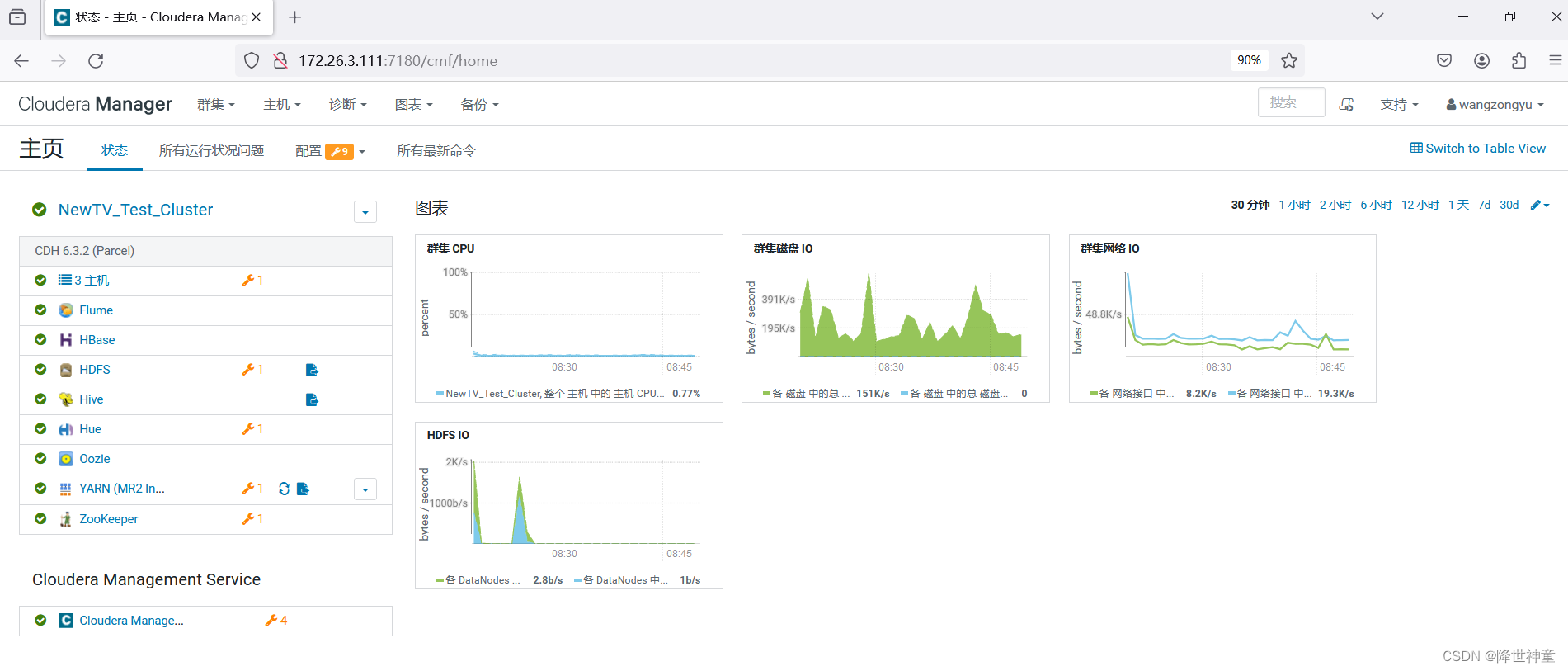The height and width of the screenshot is (671, 1568).
Task: Expand the YARN service actions dropdown
Action: pyautogui.click(x=365, y=489)
